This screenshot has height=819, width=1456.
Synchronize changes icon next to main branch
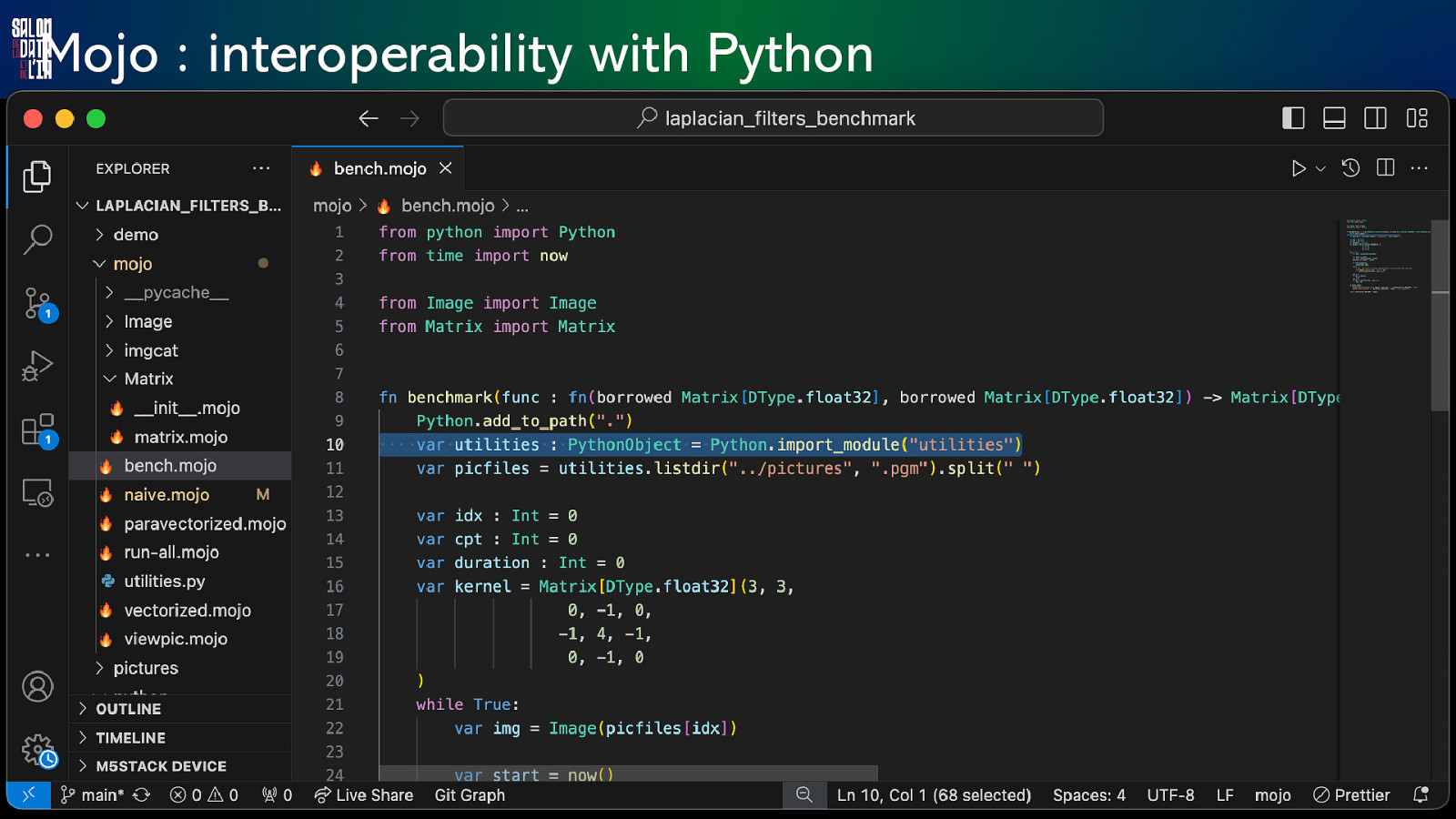coord(141,794)
